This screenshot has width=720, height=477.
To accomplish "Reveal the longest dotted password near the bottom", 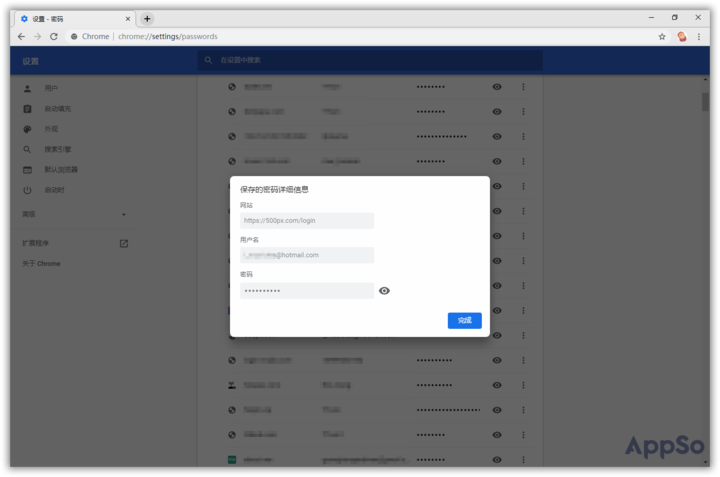I will [x=497, y=410].
